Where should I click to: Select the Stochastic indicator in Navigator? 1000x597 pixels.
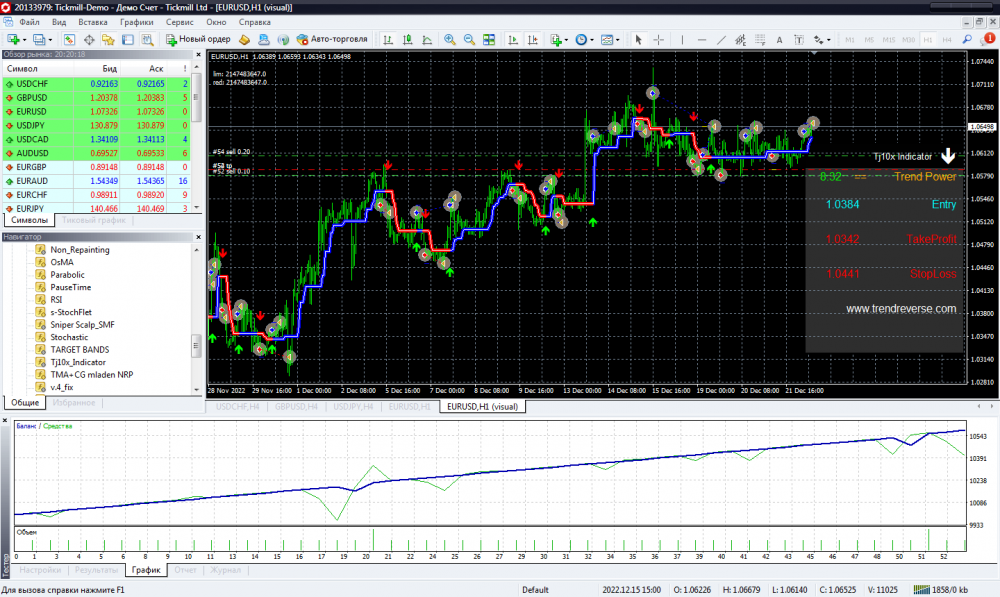69,337
